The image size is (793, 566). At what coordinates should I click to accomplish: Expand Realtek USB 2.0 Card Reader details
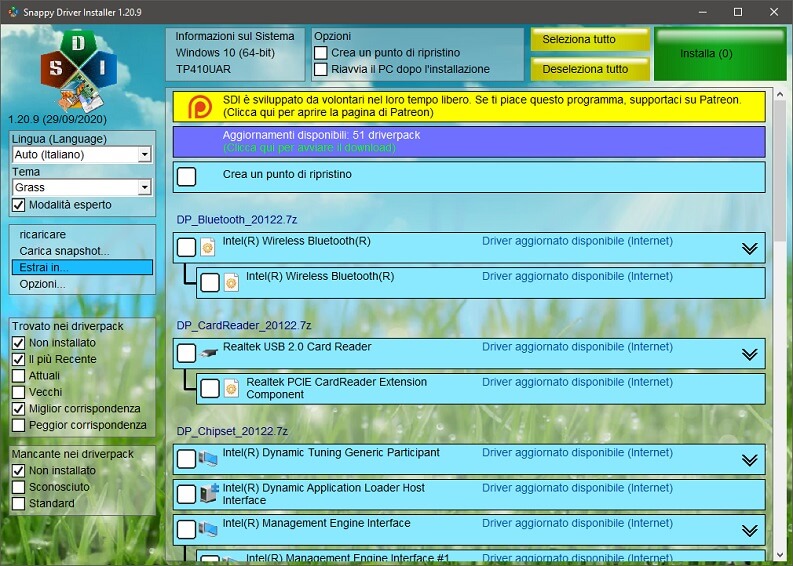750,354
